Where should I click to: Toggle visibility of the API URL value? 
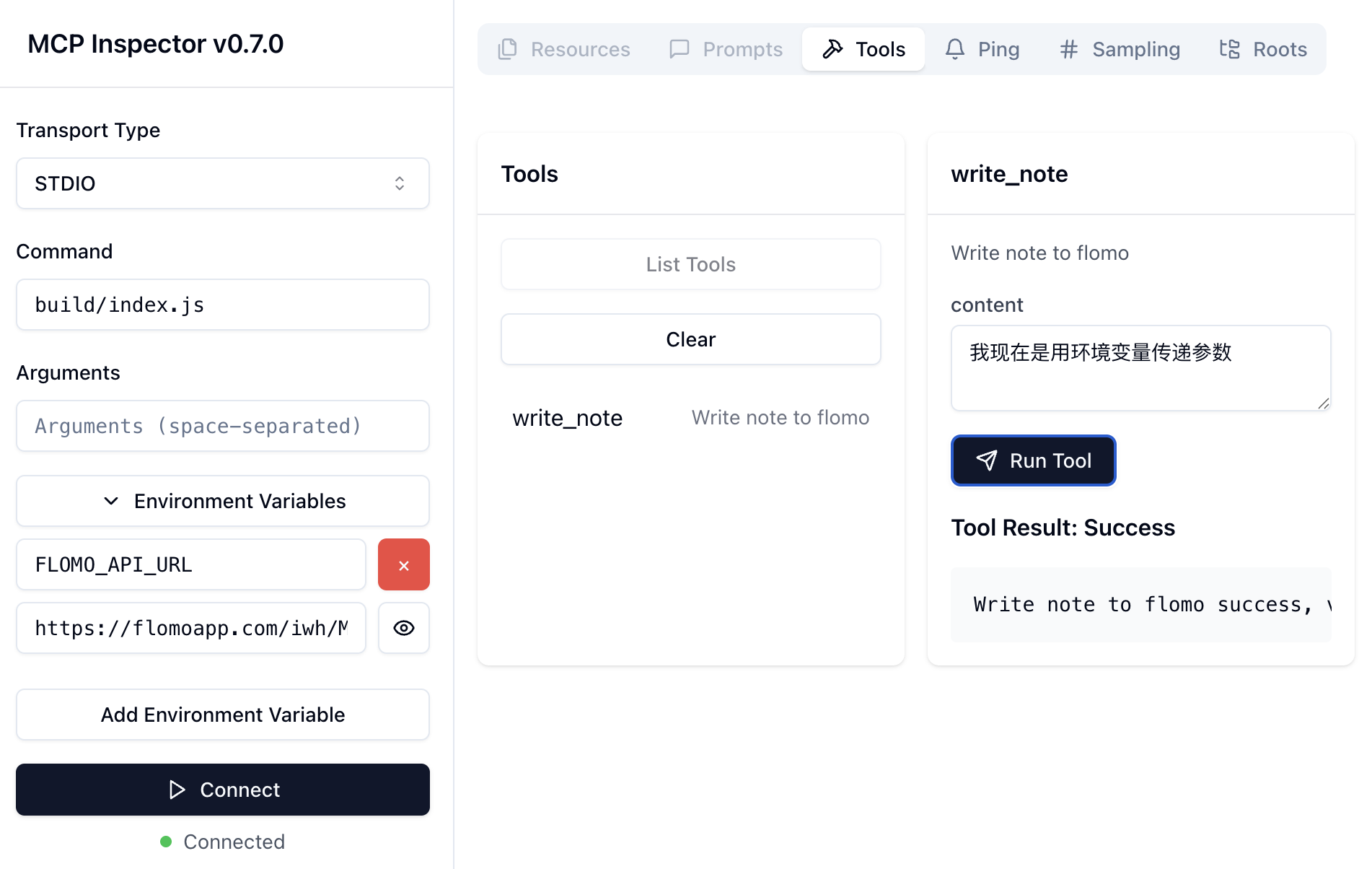click(403, 629)
